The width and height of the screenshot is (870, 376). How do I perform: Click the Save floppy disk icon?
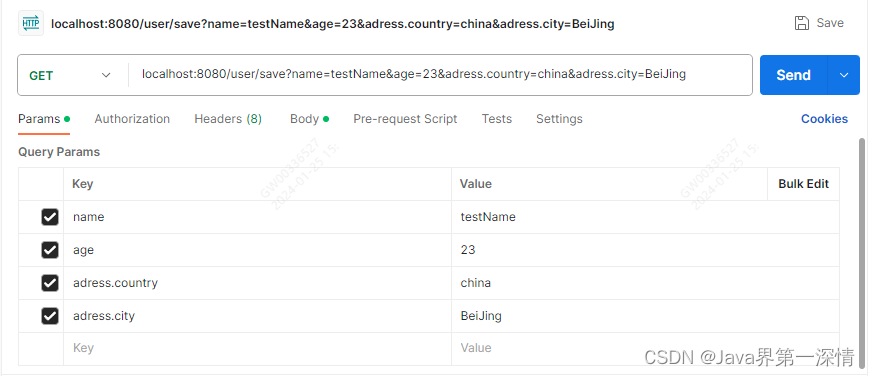click(801, 23)
